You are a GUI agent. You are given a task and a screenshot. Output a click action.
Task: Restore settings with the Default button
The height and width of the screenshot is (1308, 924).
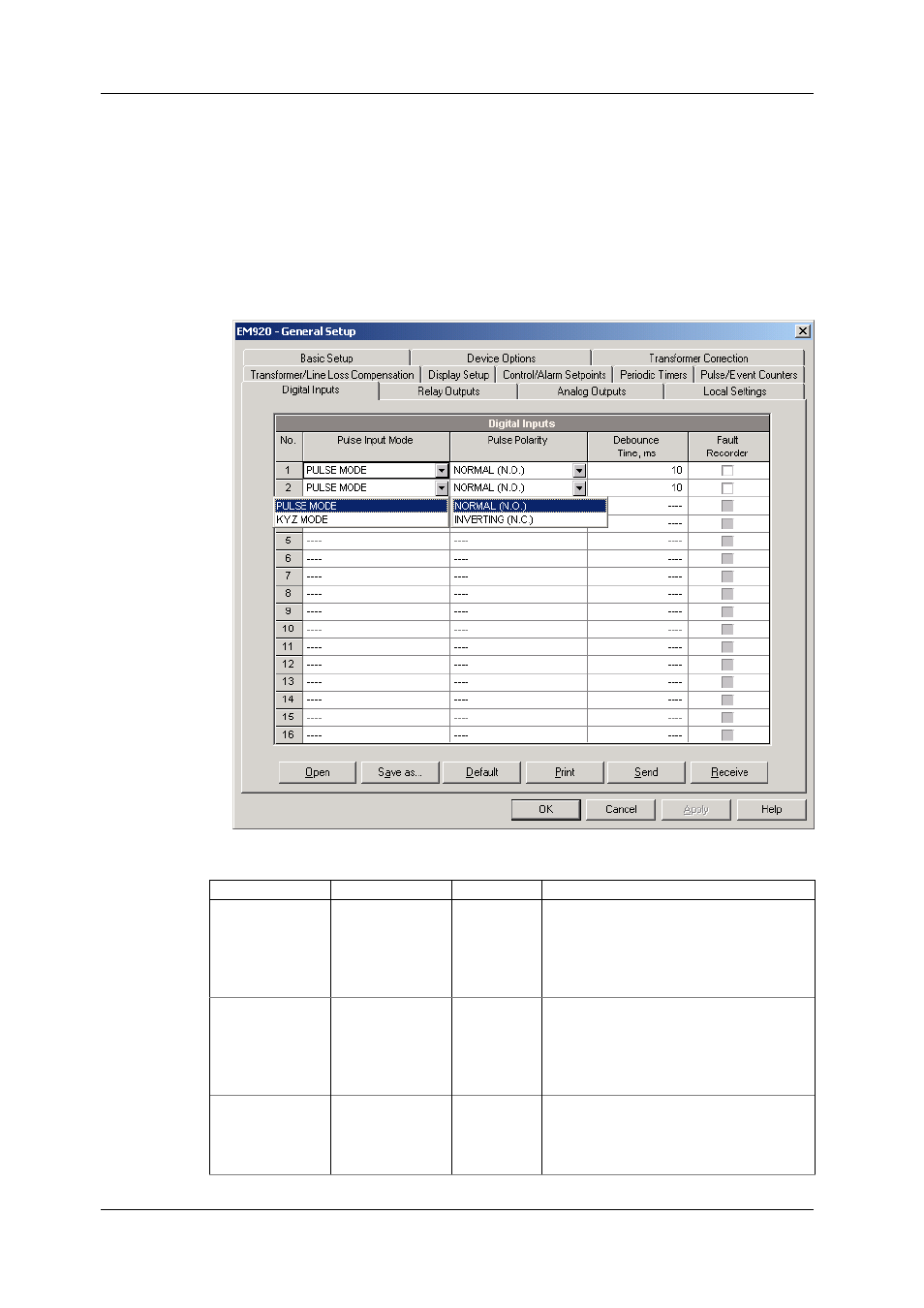pyautogui.click(x=481, y=772)
